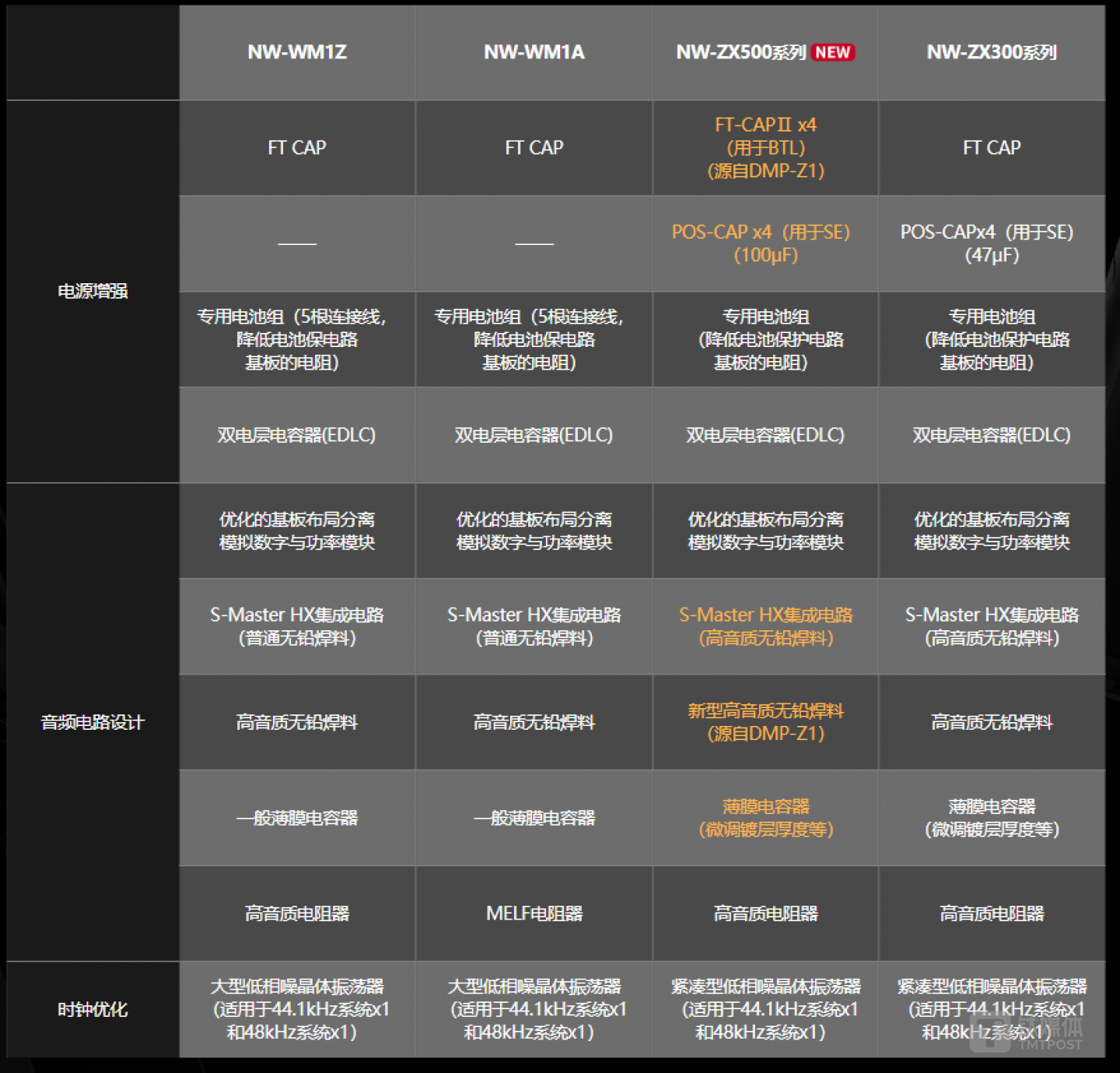1120x1073 pixels.
Task: Click the NW-ZX500系列 header text
Action: click(x=740, y=52)
